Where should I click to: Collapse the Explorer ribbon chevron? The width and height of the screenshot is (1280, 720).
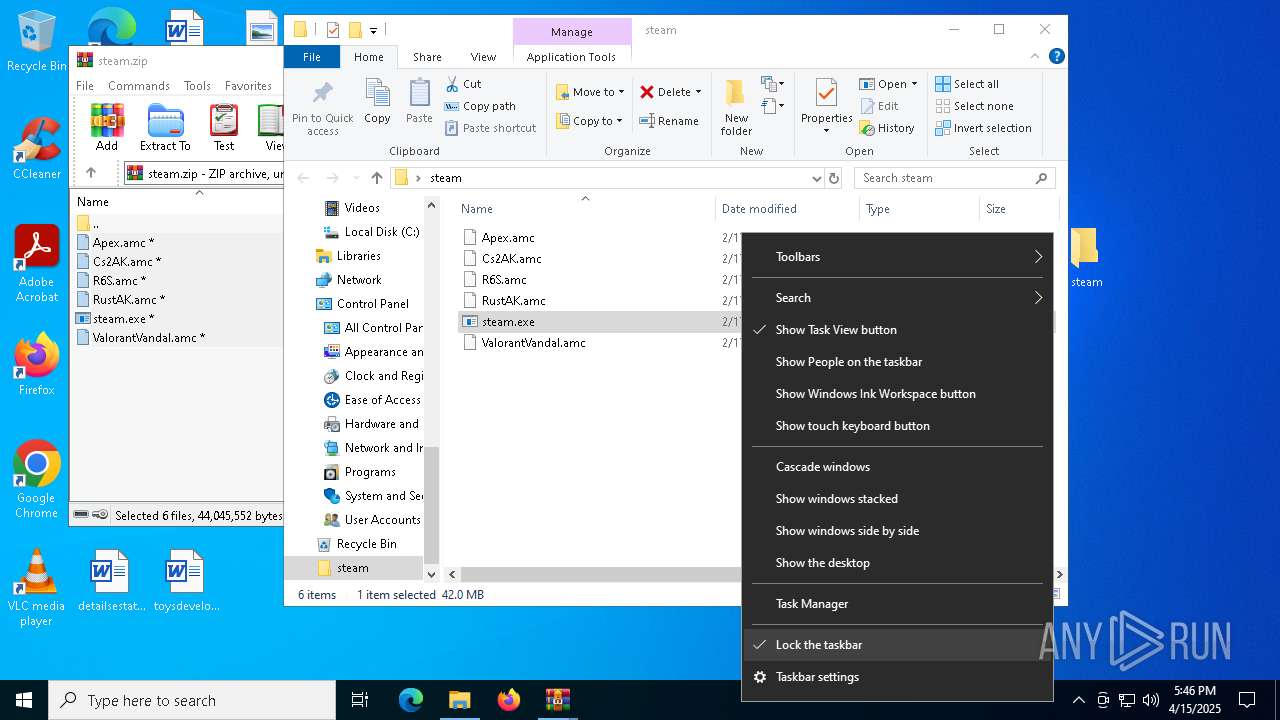tap(1035, 57)
